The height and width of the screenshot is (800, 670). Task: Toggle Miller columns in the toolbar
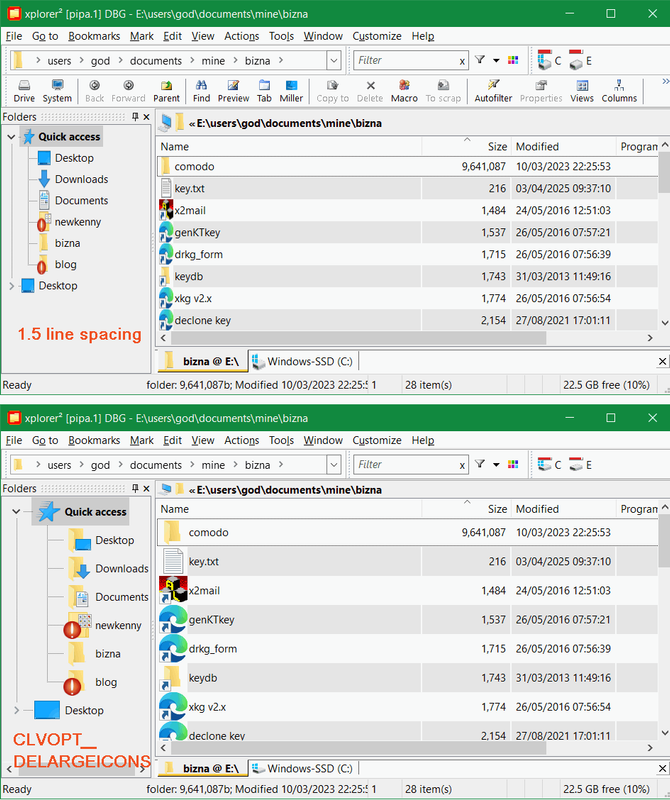click(x=291, y=91)
